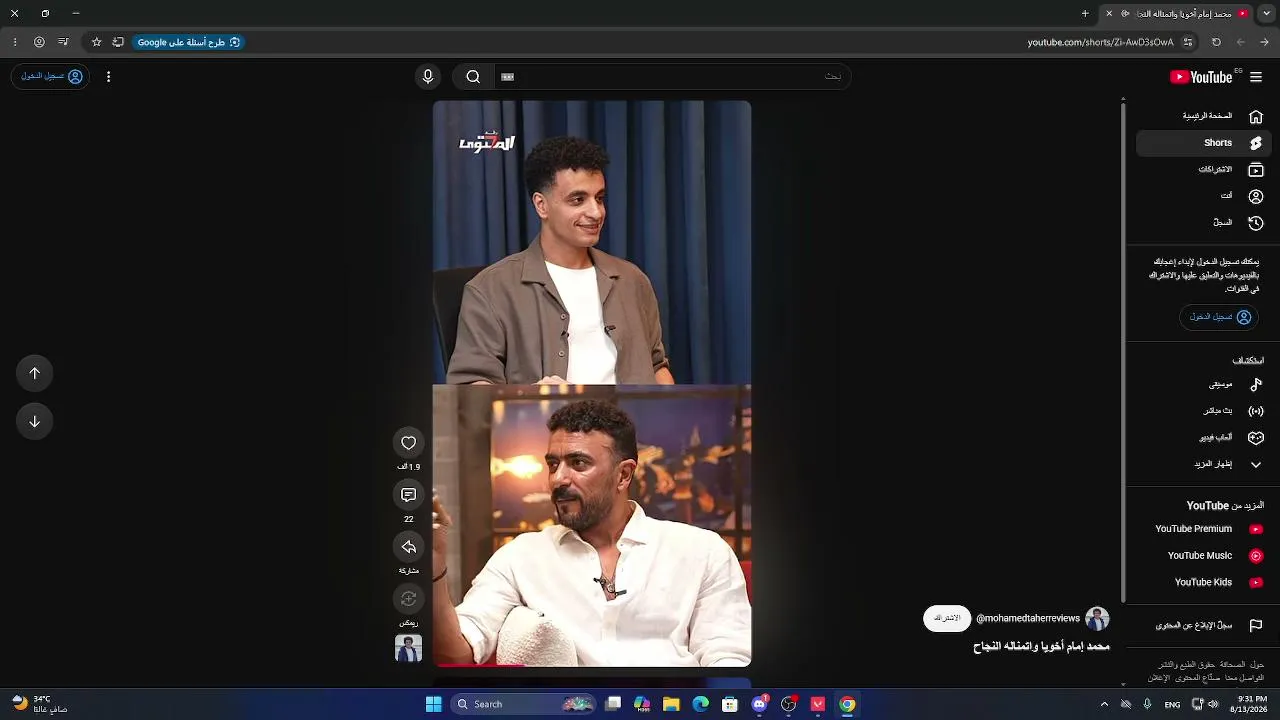The image size is (1280, 720).
Task: Go to previous short with up arrow
Action: tap(34, 373)
